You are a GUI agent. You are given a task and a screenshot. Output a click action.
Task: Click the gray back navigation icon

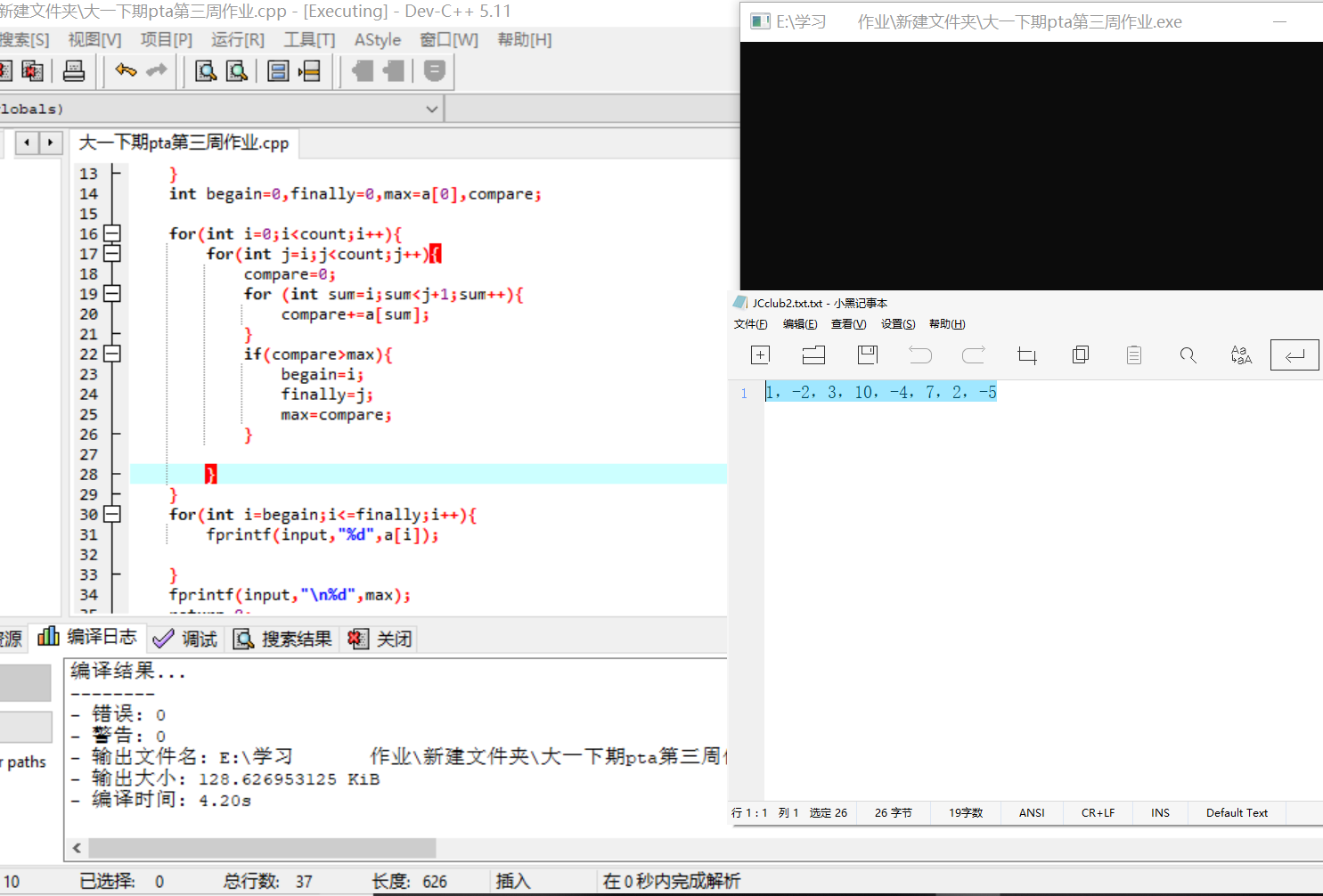362,70
